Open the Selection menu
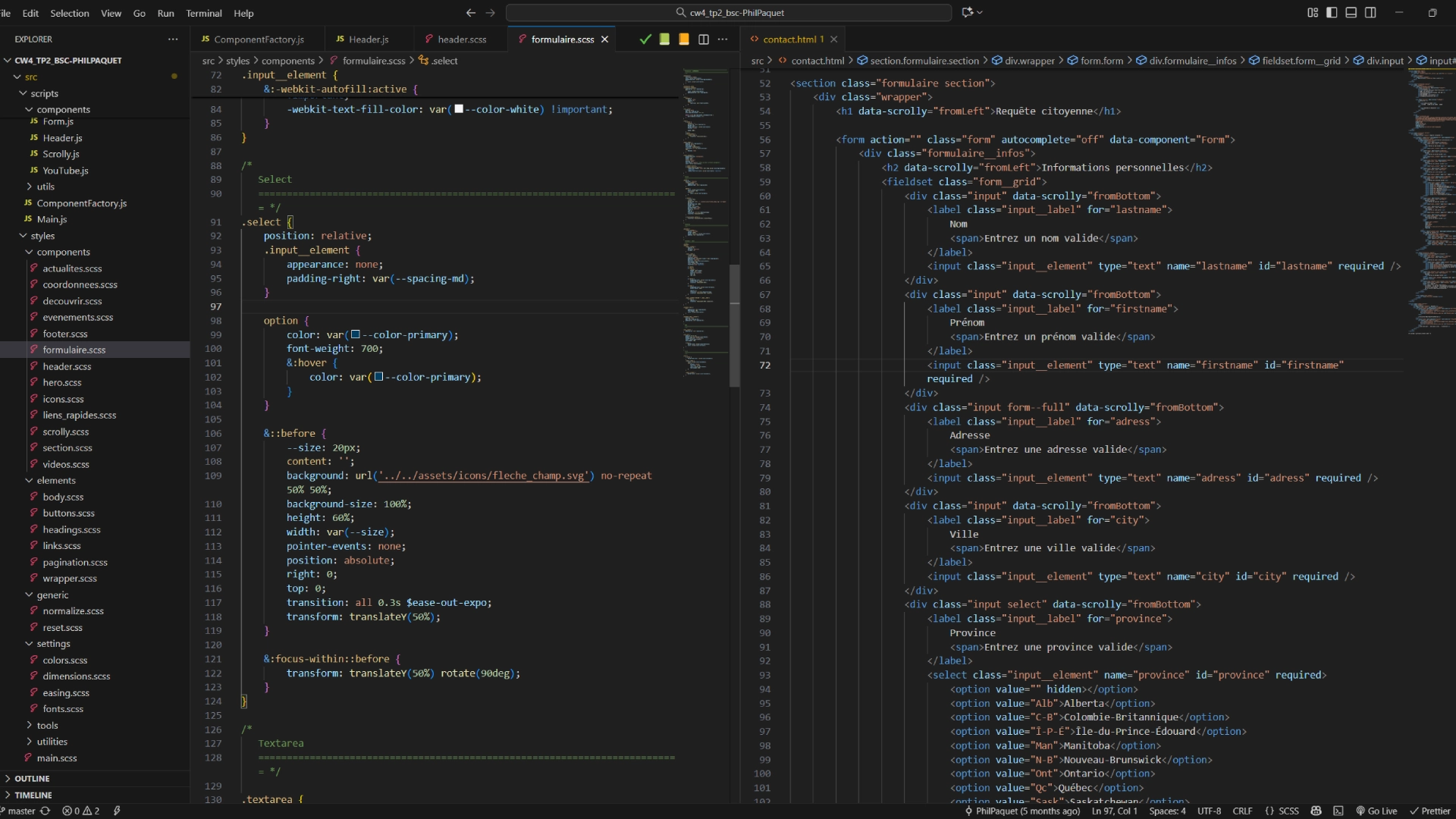 tap(69, 13)
